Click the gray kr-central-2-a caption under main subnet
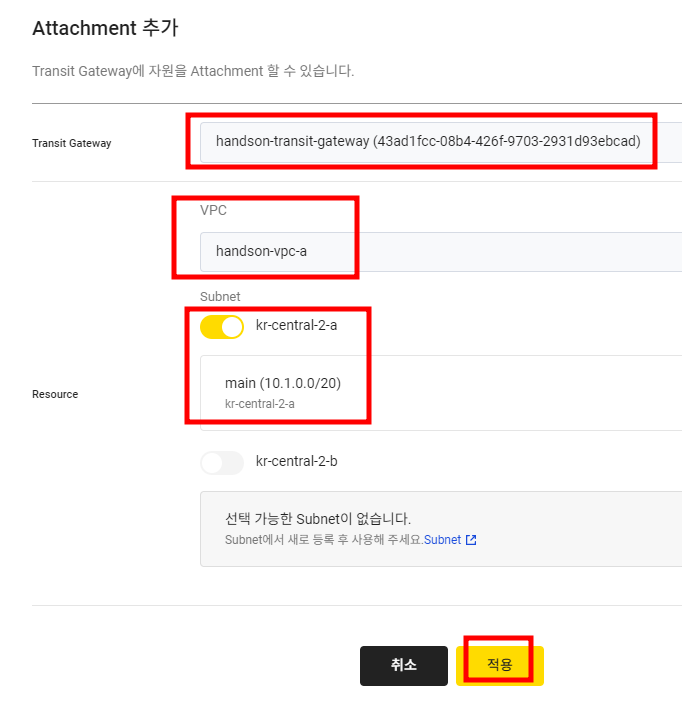The height and width of the screenshot is (714, 682). [x=260, y=404]
